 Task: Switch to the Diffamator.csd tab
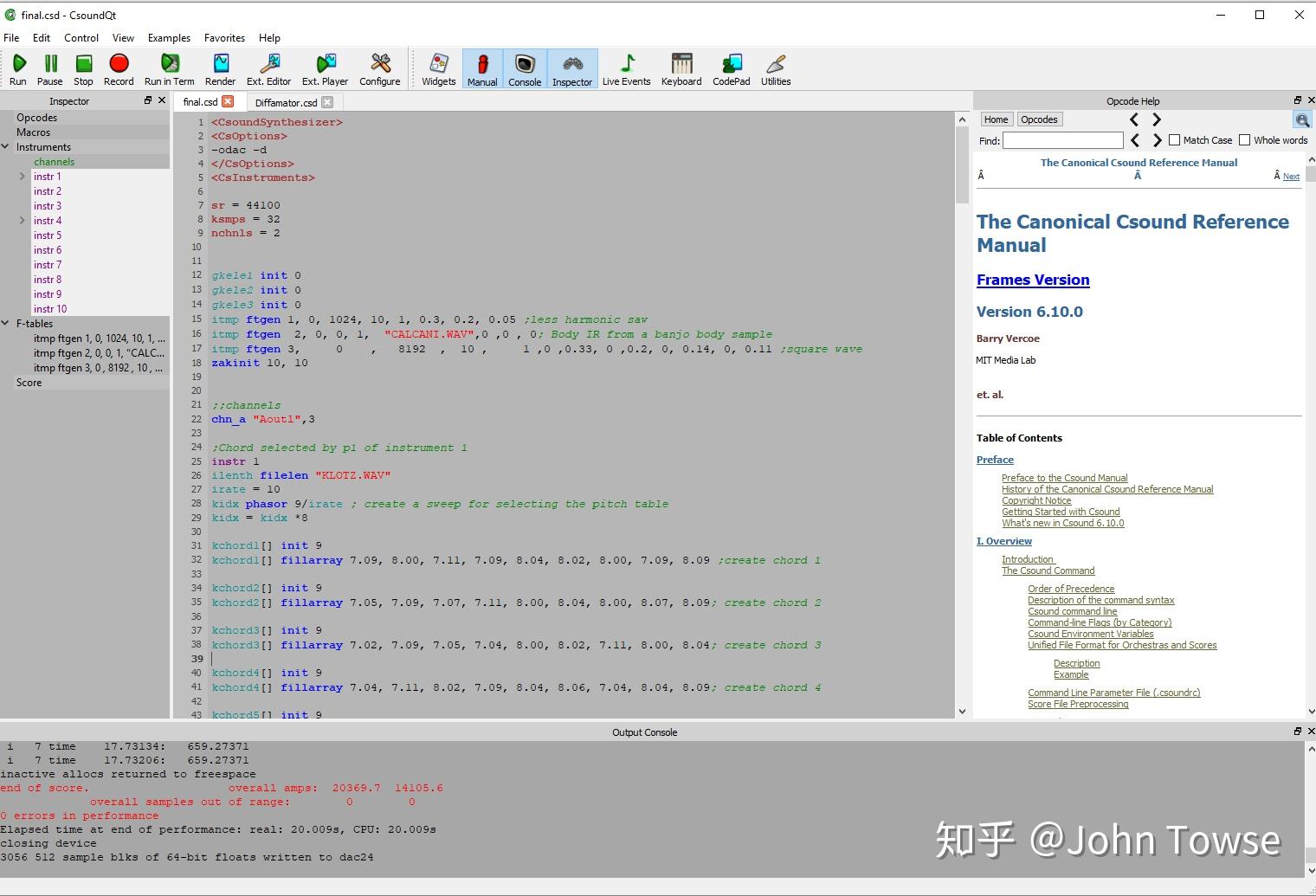[286, 102]
